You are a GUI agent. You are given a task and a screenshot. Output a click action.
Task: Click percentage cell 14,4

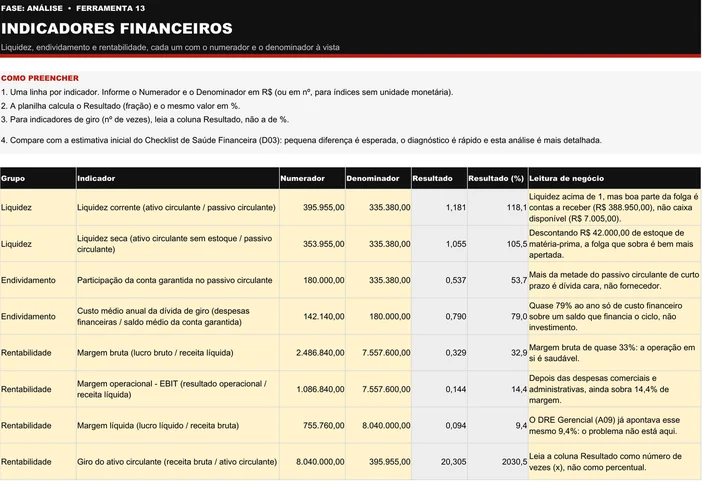pyautogui.click(x=497, y=389)
